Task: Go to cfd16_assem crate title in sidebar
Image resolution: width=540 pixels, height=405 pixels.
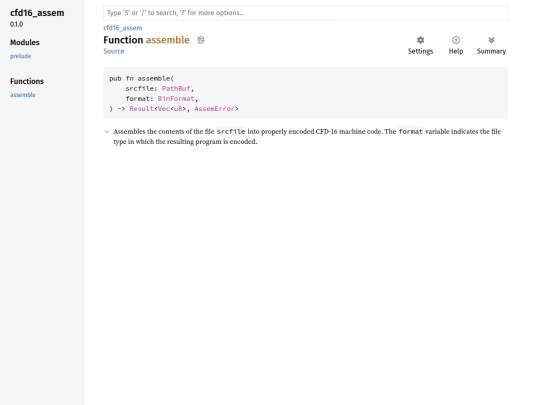Action: (37, 13)
